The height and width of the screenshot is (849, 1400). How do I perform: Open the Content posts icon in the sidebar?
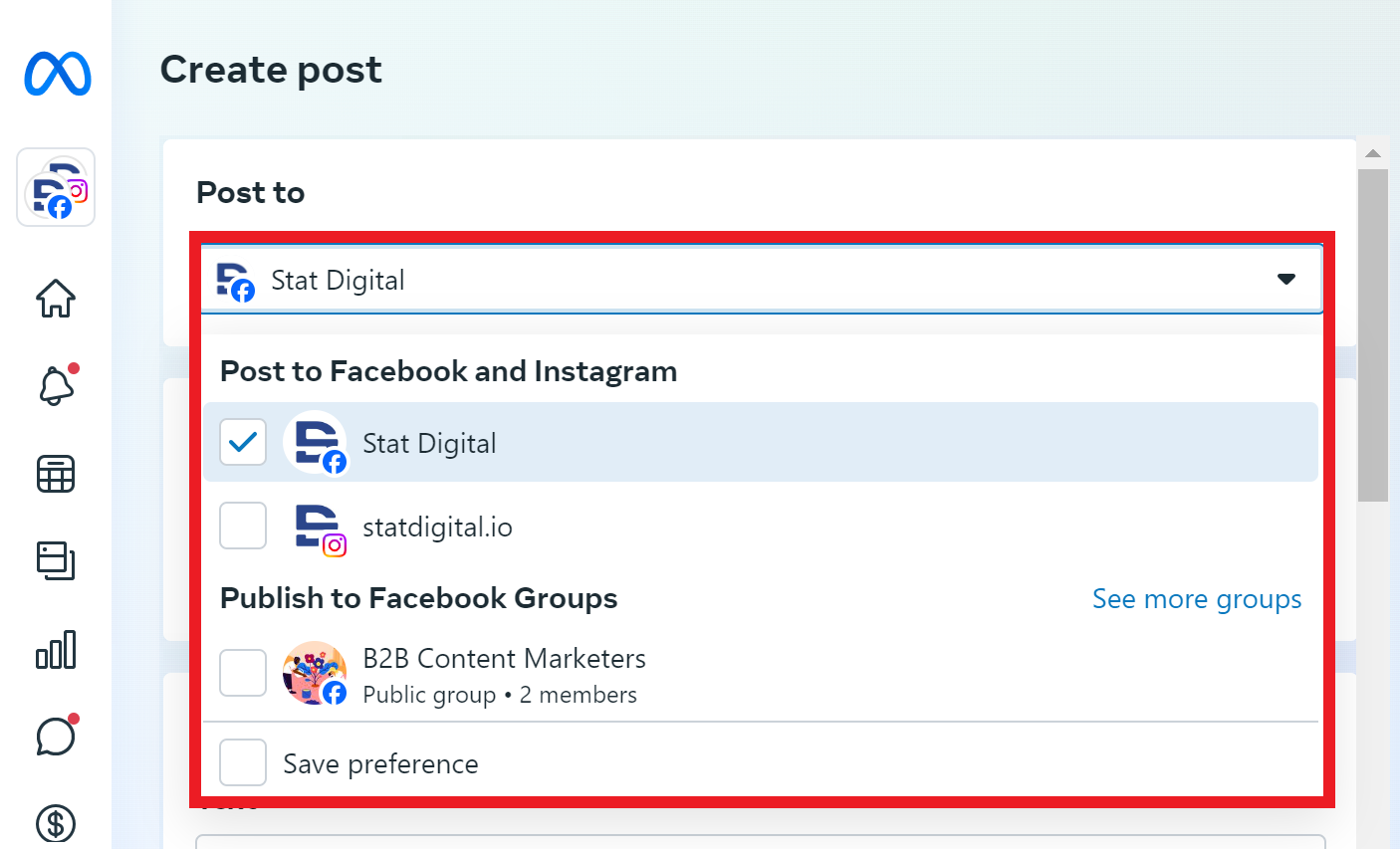tap(56, 560)
